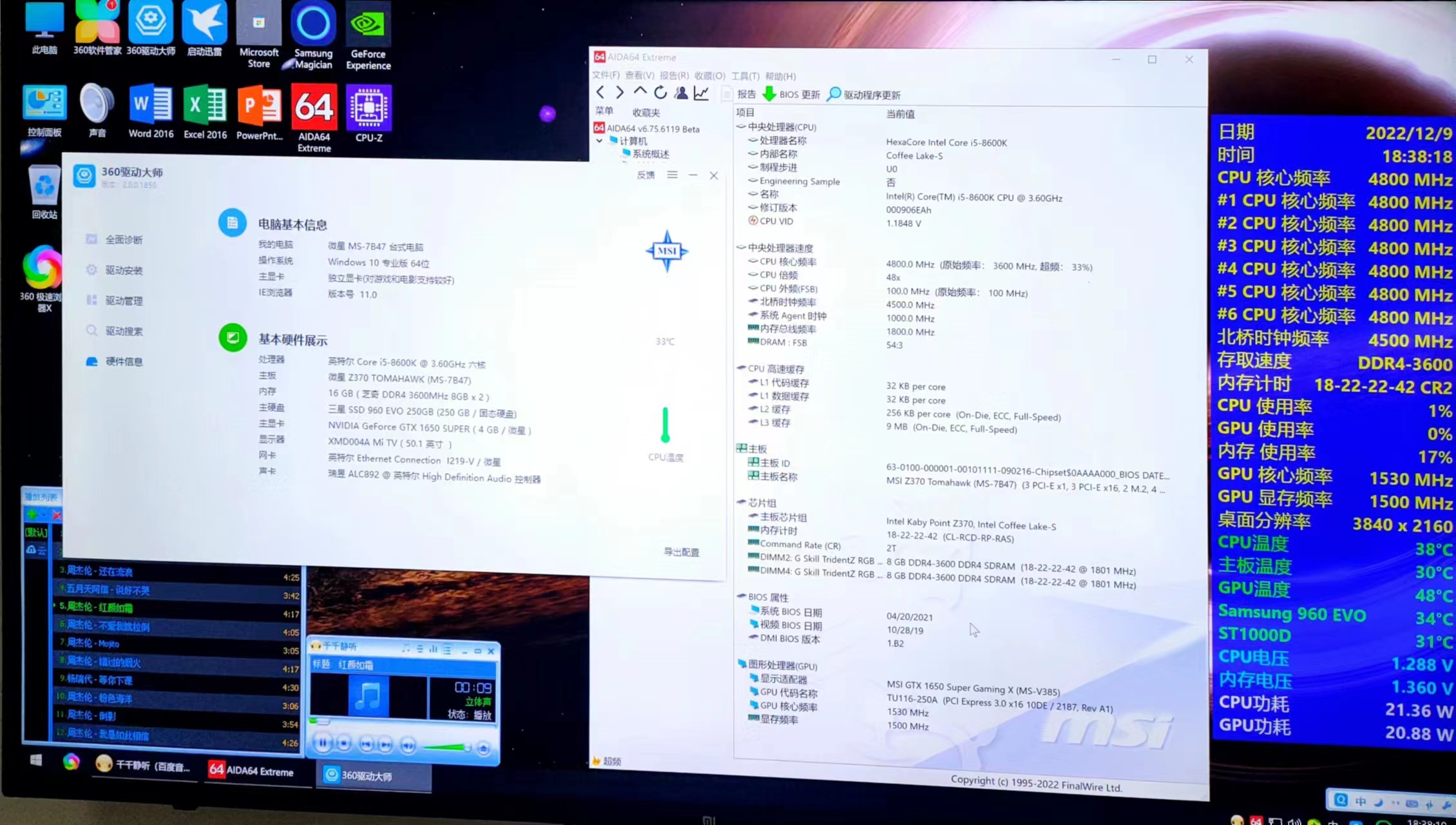Open 驱动搜索 in 360驱动大师 sidebar

tap(115, 331)
